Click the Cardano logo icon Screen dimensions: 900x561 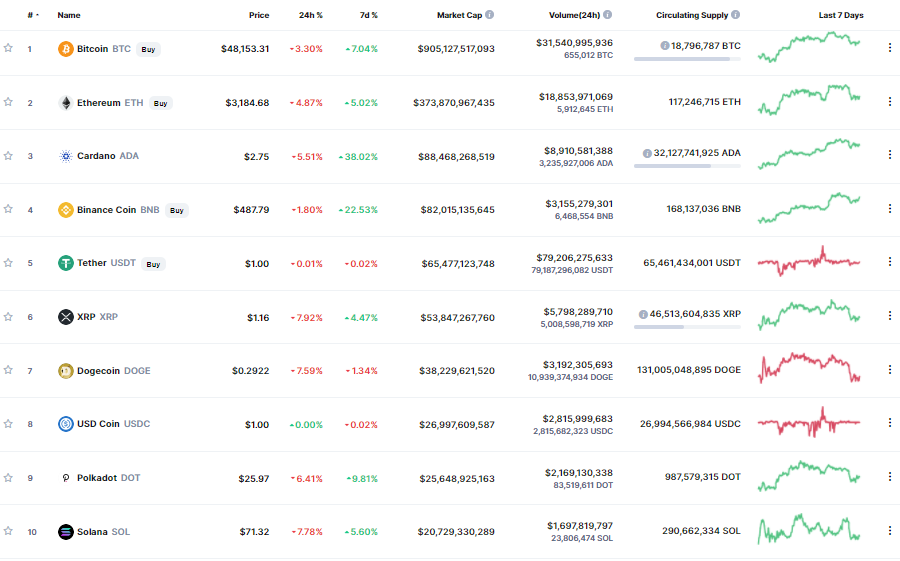coord(66,156)
